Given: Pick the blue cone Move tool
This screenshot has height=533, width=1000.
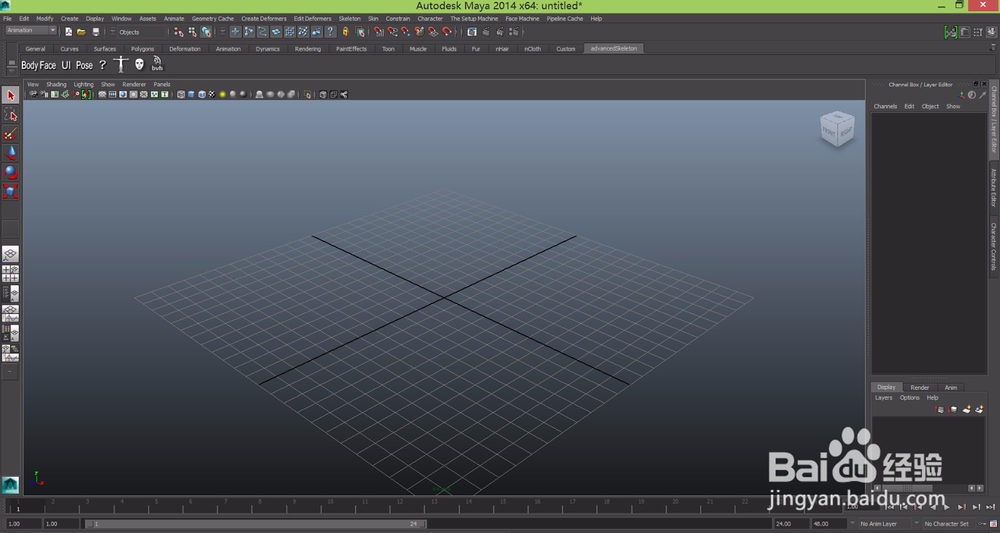Looking at the screenshot, I should [x=10, y=153].
